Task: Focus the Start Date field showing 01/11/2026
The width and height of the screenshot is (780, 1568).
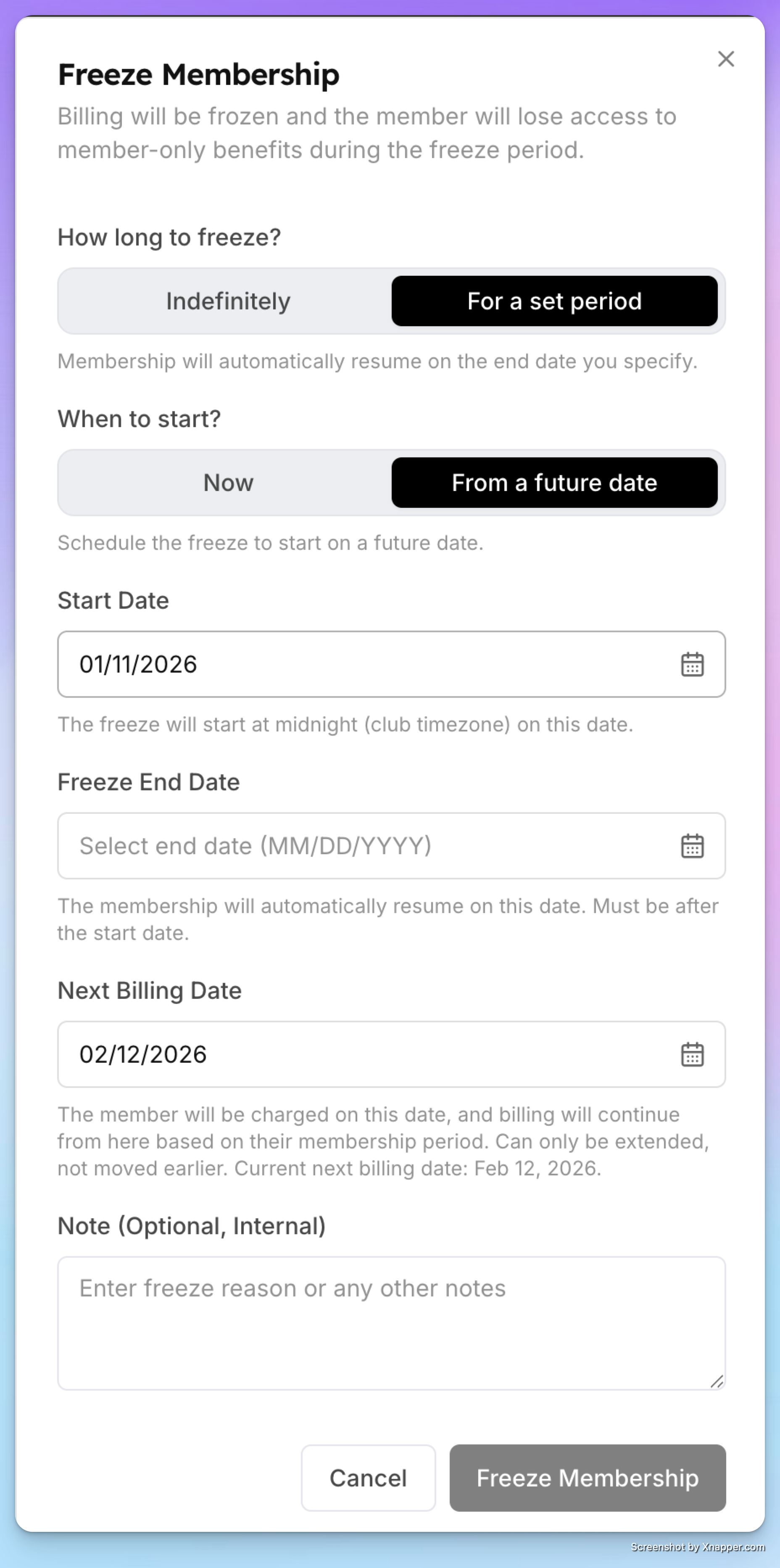Action: [x=391, y=664]
